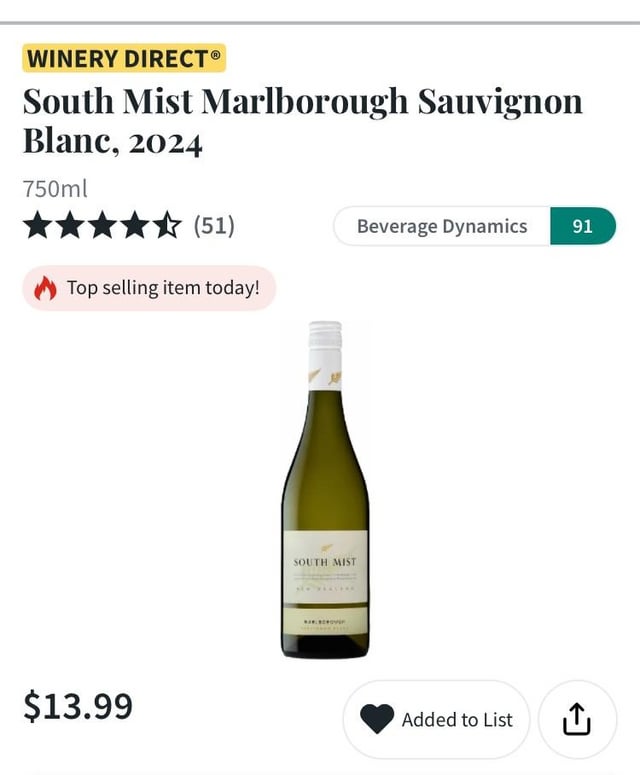Tap the green 91 score badge
This screenshot has height=775, width=640.
point(582,226)
